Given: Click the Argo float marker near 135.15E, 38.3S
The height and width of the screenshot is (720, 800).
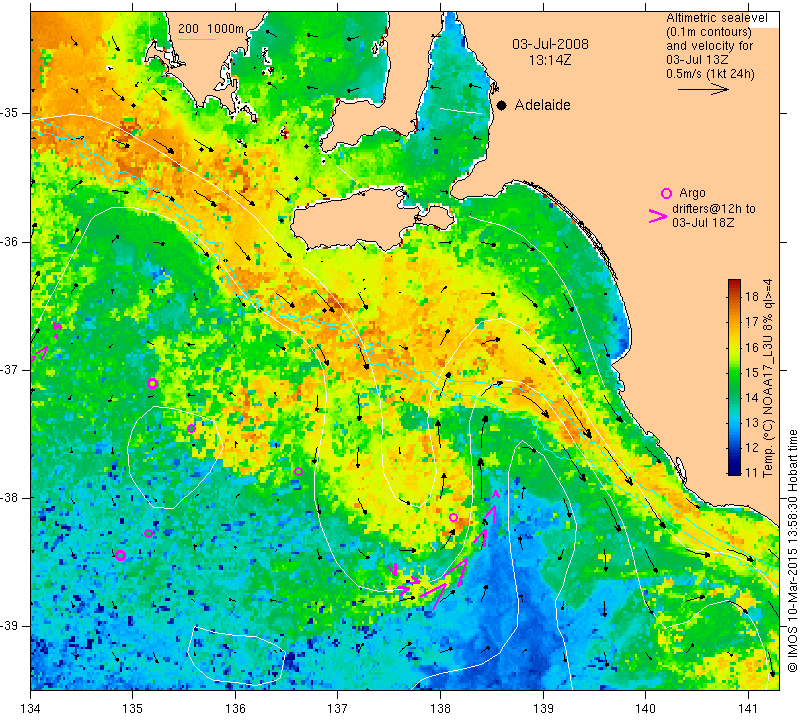Looking at the screenshot, I should coord(148,534).
